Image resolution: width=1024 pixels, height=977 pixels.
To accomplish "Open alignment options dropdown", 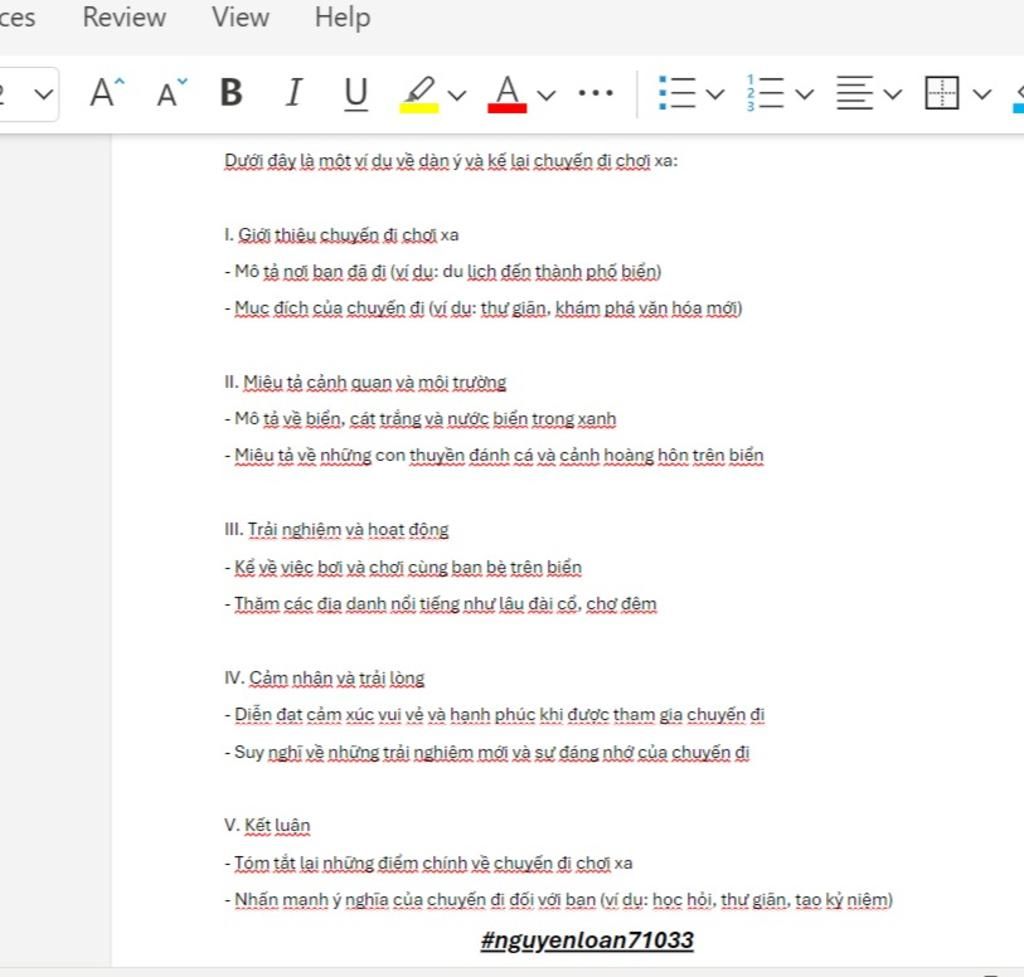I will pyautogui.click(x=893, y=95).
